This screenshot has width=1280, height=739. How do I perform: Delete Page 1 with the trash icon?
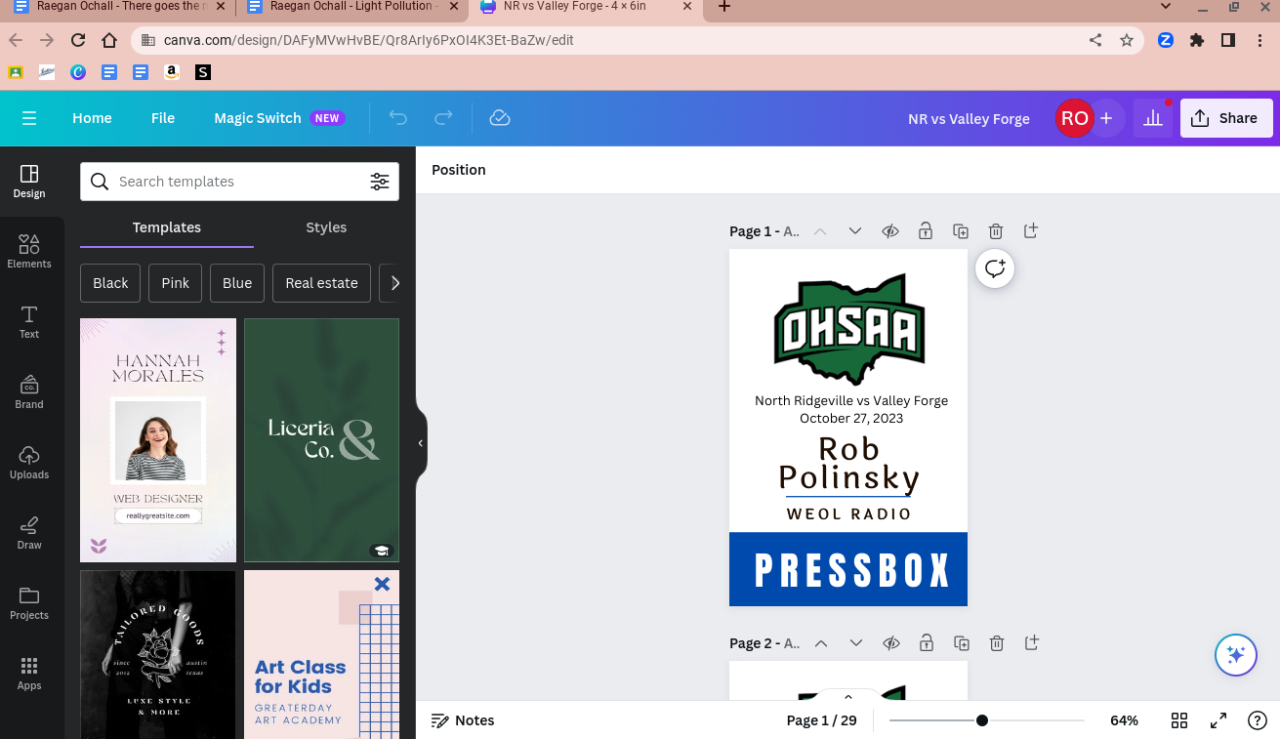pyautogui.click(x=996, y=231)
